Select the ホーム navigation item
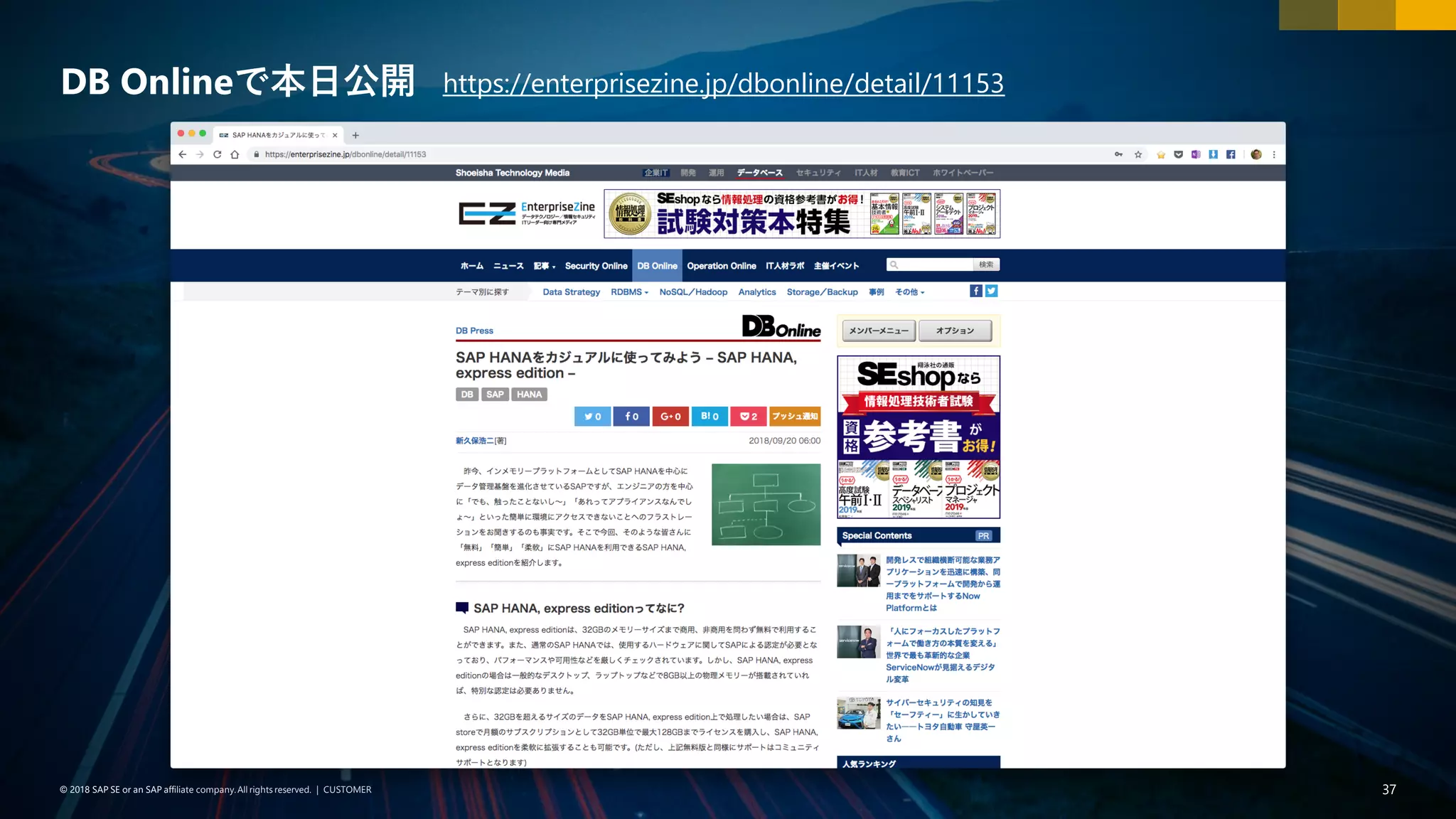This screenshot has height=819, width=1456. pyautogui.click(x=471, y=266)
